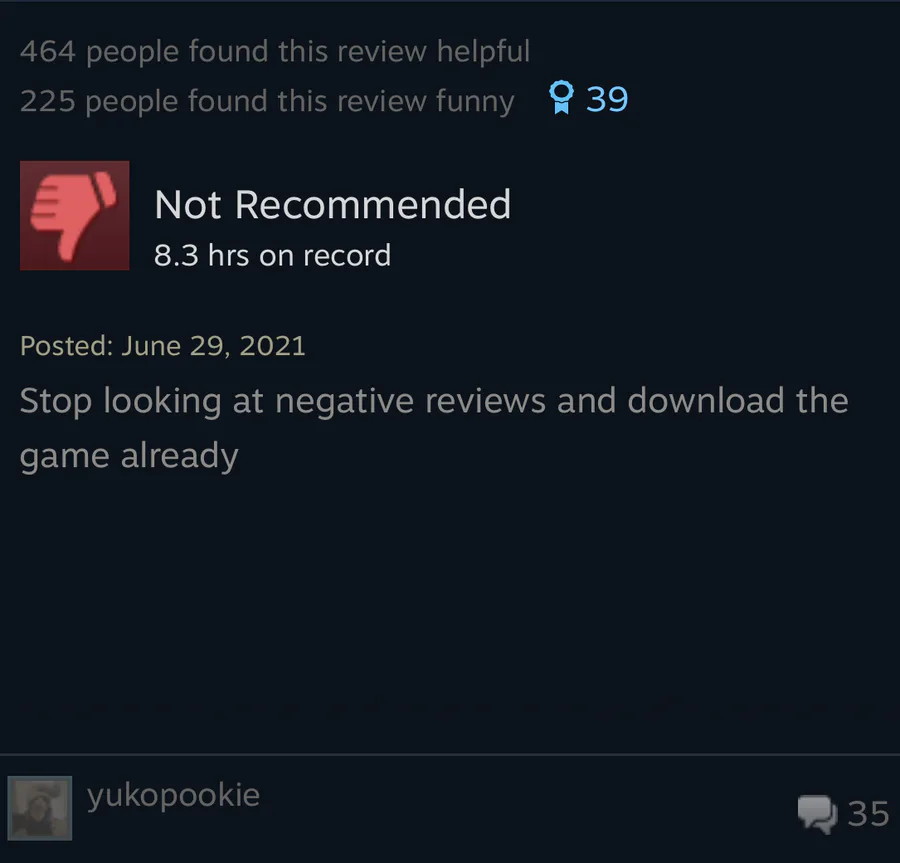The width and height of the screenshot is (900, 863).
Task: Click the word 'funny' in vote summary
Action: [x=475, y=102]
